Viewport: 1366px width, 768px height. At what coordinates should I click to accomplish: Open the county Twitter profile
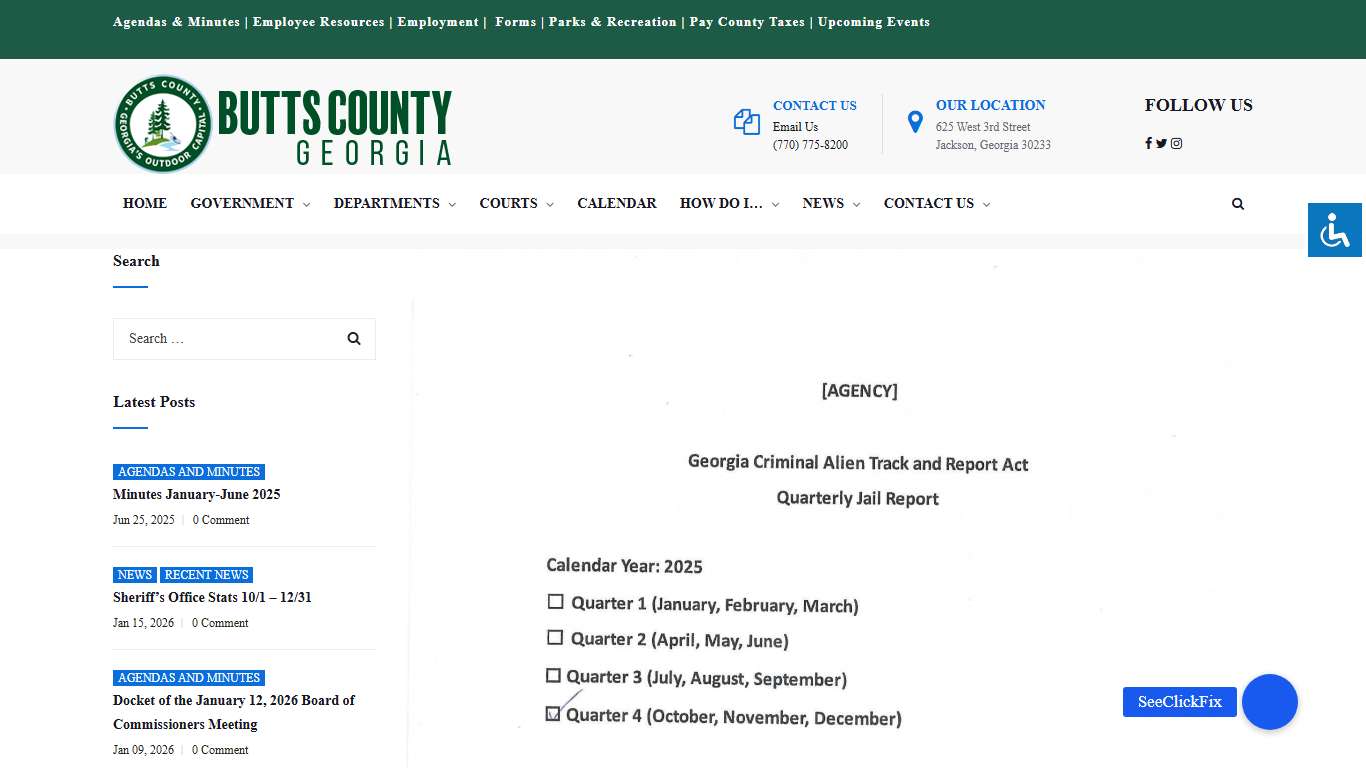pos(1161,143)
